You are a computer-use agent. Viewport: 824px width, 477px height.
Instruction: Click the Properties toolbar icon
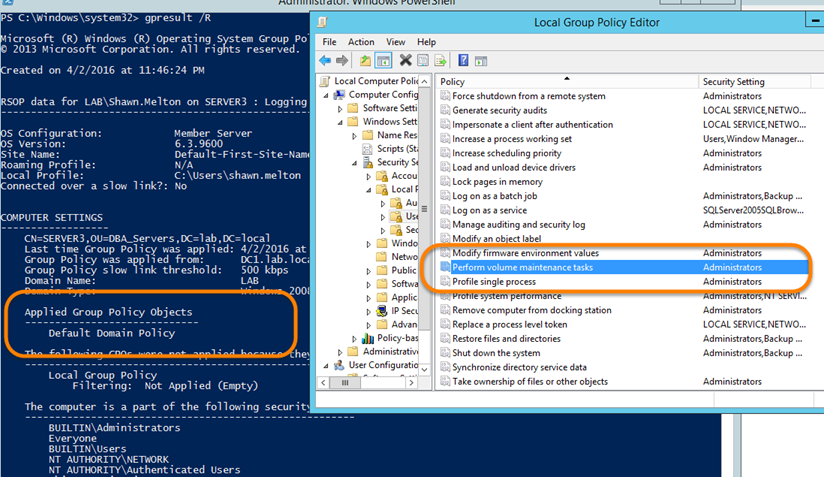[423, 60]
